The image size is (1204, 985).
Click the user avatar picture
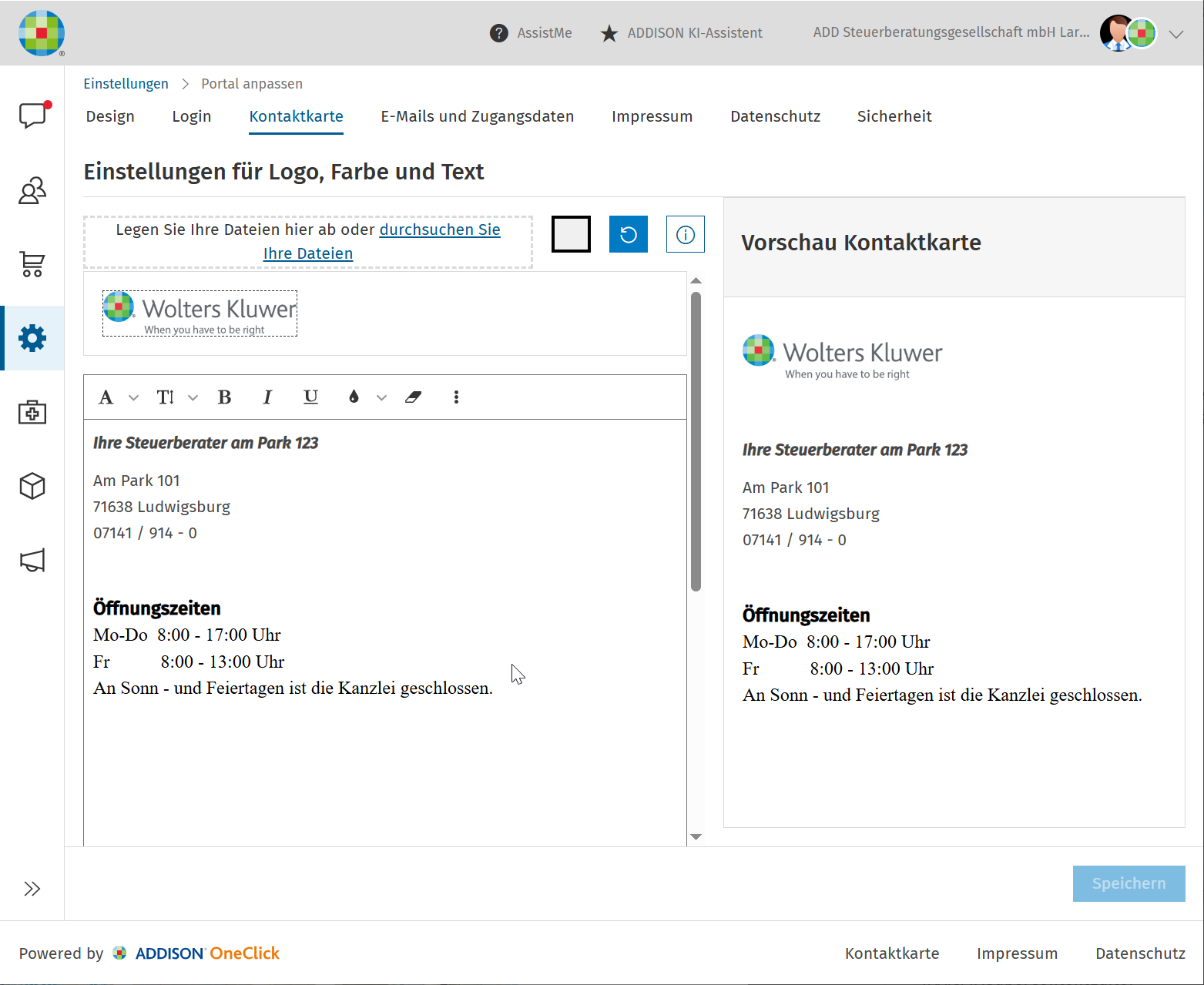[x=1117, y=33]
